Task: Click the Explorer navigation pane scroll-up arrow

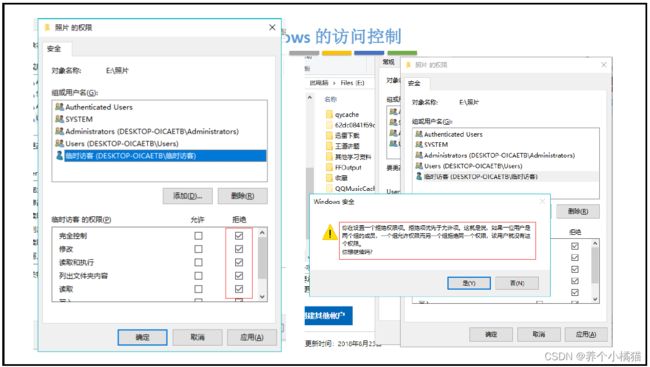Action: coord(310,98)
